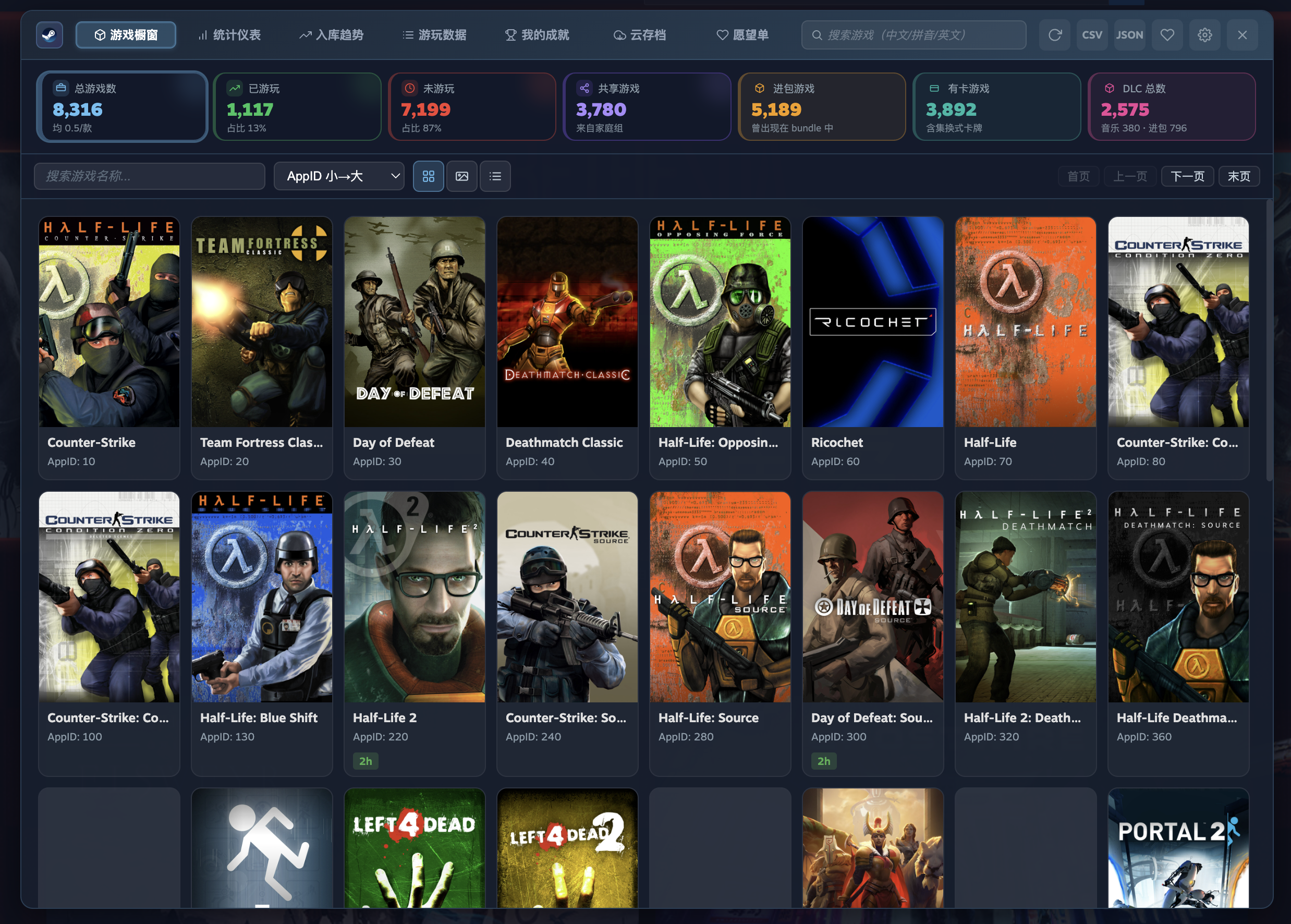Open Half-Life: Opposing Force cover
Image resolution: width=1291 pixels, height=924 pixels.
[720, 322]
